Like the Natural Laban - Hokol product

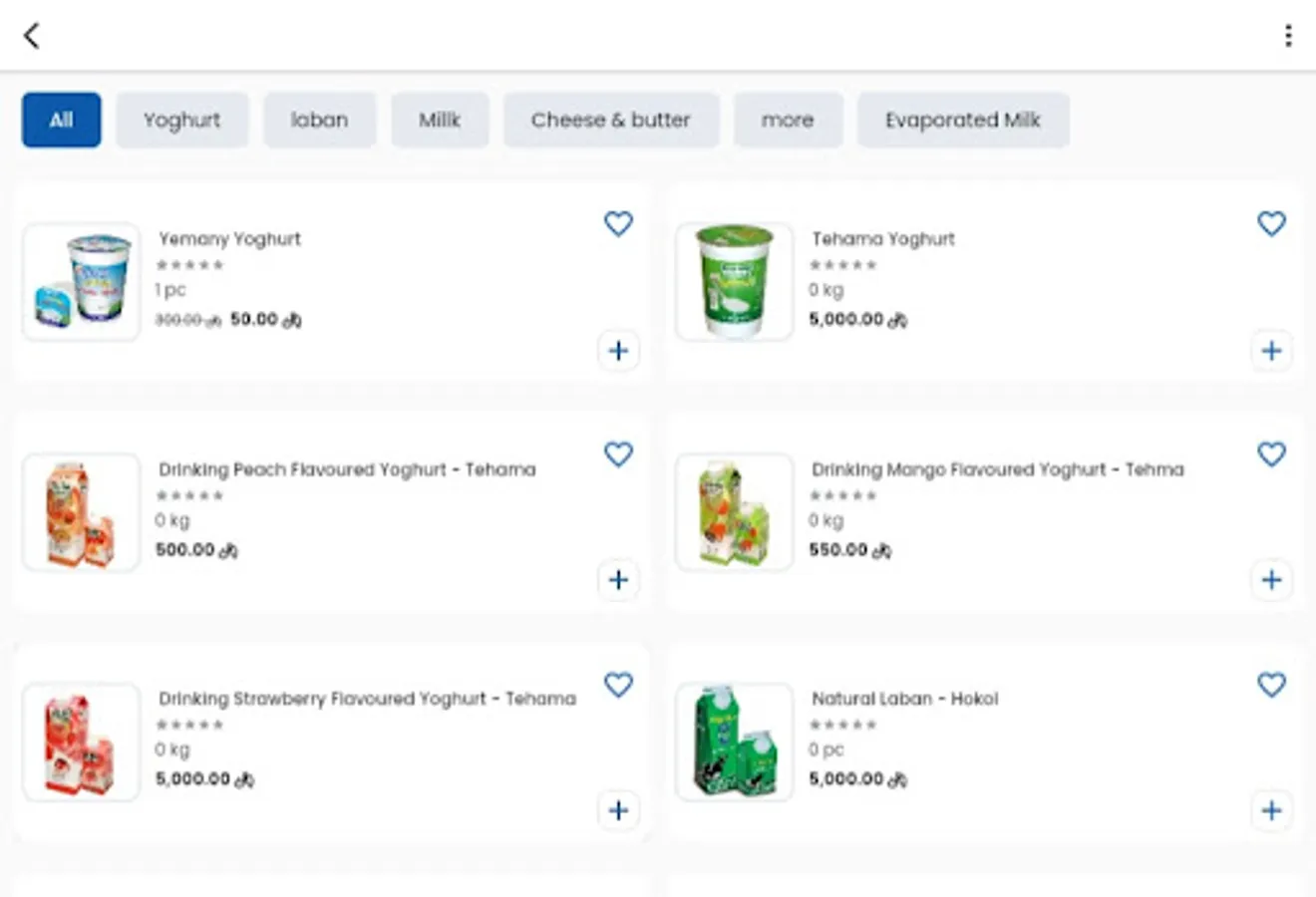coord(1271,685)
